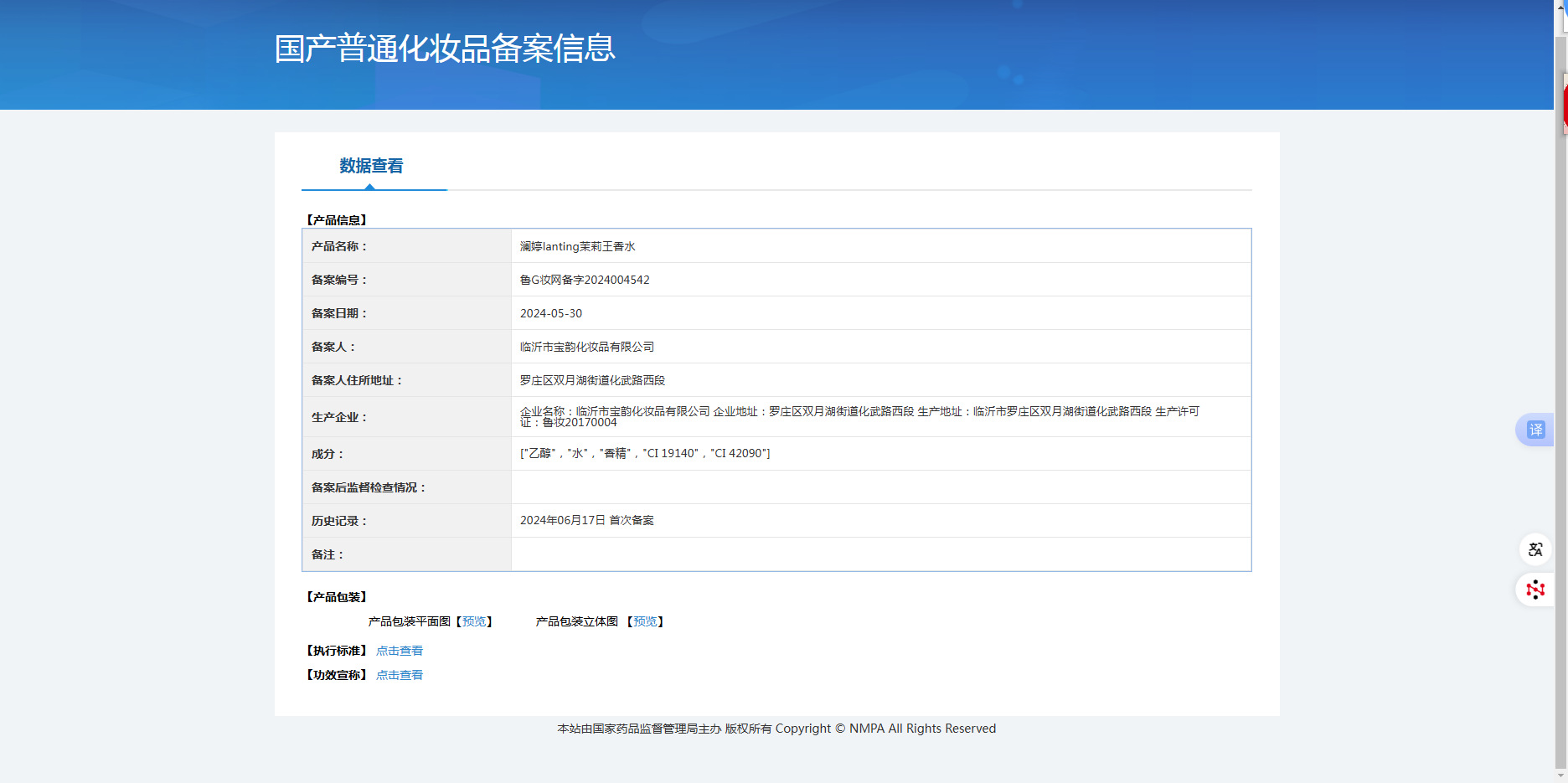
Task: Click the scrollbar down arrow
Action: coord(1561,776)
